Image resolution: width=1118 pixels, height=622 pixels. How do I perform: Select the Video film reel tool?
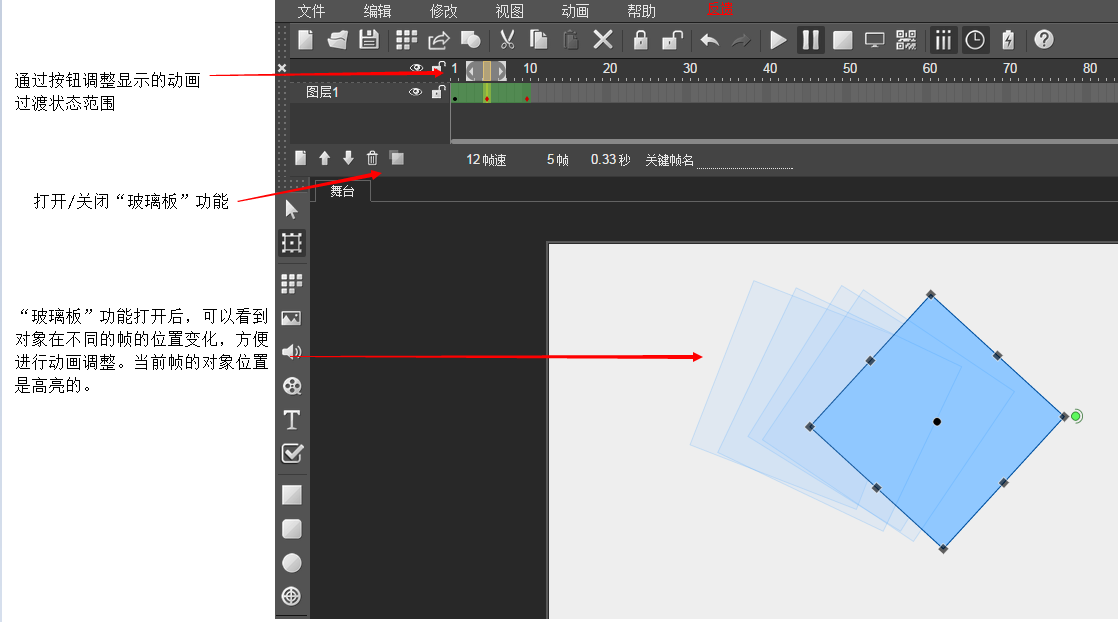(291, 386)
